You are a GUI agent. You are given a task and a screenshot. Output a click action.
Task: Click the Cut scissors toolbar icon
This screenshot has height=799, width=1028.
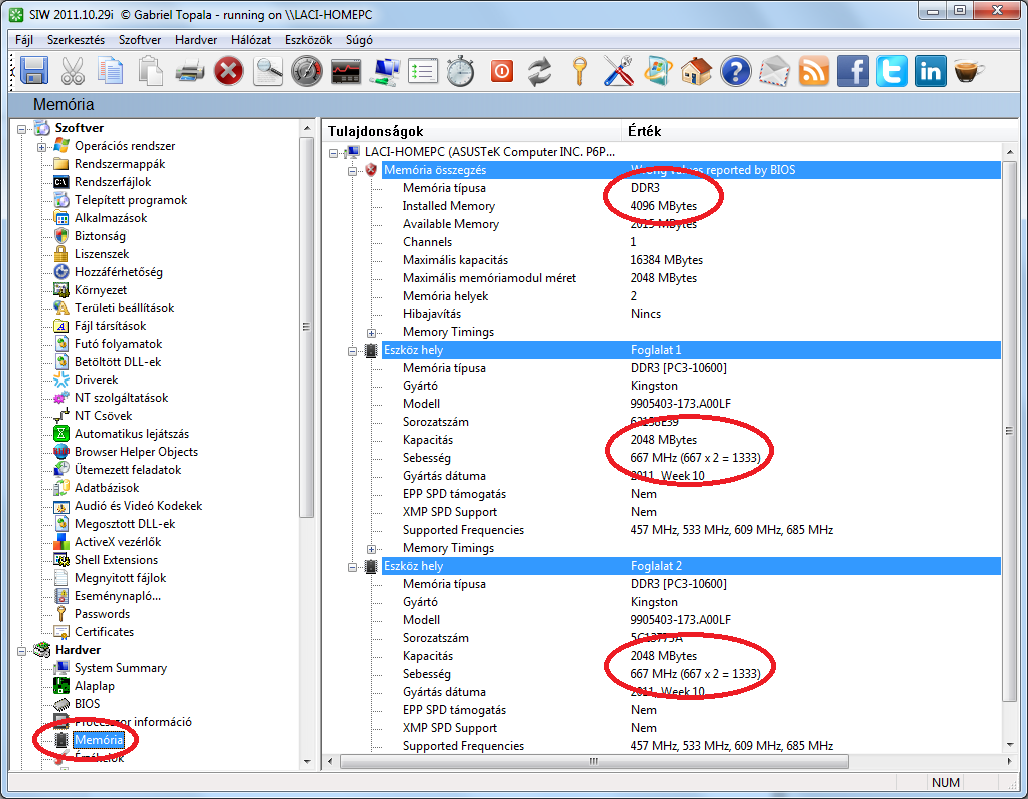[73, 71]
